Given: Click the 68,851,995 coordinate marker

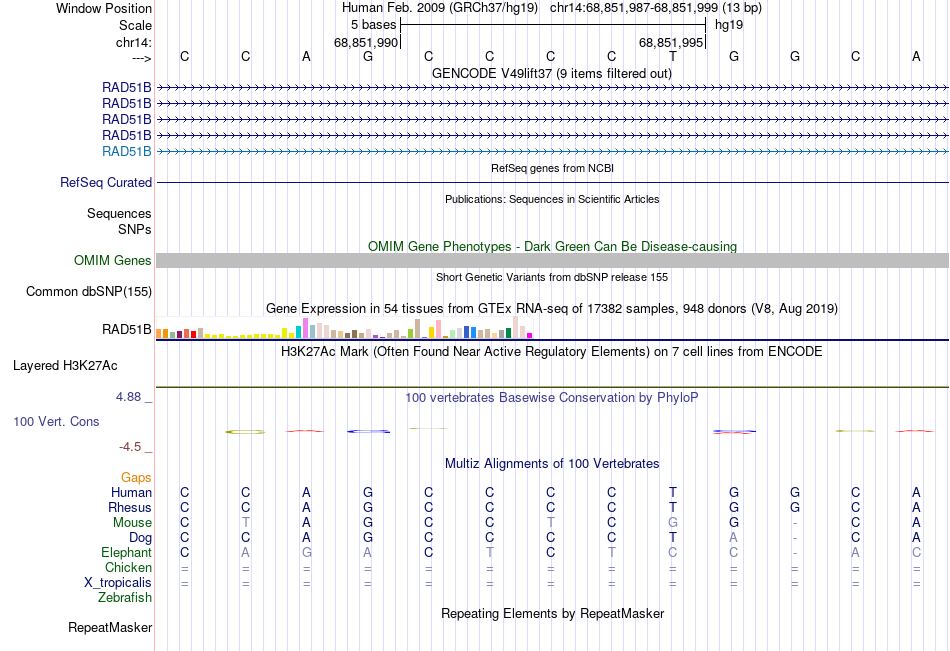Looking at the screenshot, I should 671,42.
